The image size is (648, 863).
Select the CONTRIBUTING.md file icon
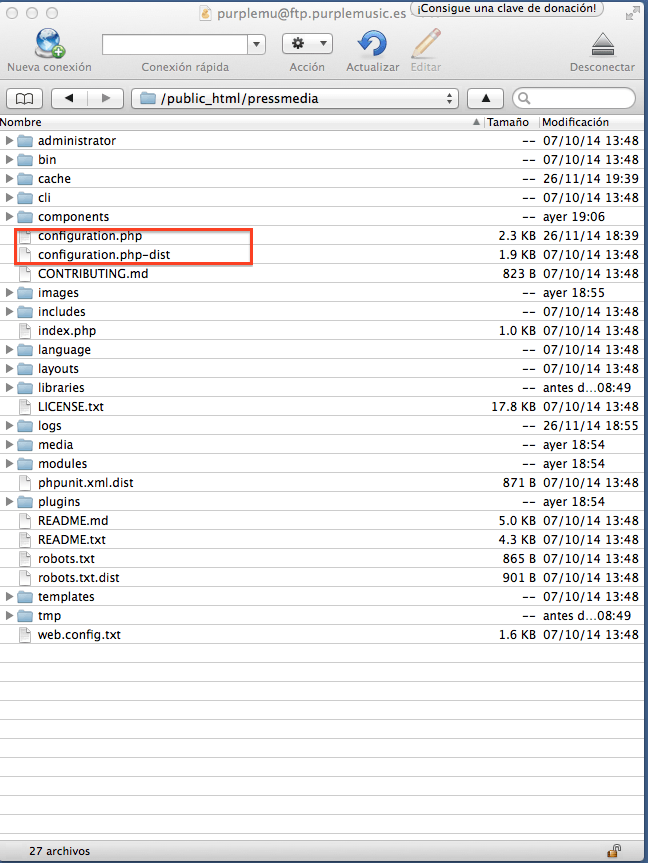click(25, 274)
